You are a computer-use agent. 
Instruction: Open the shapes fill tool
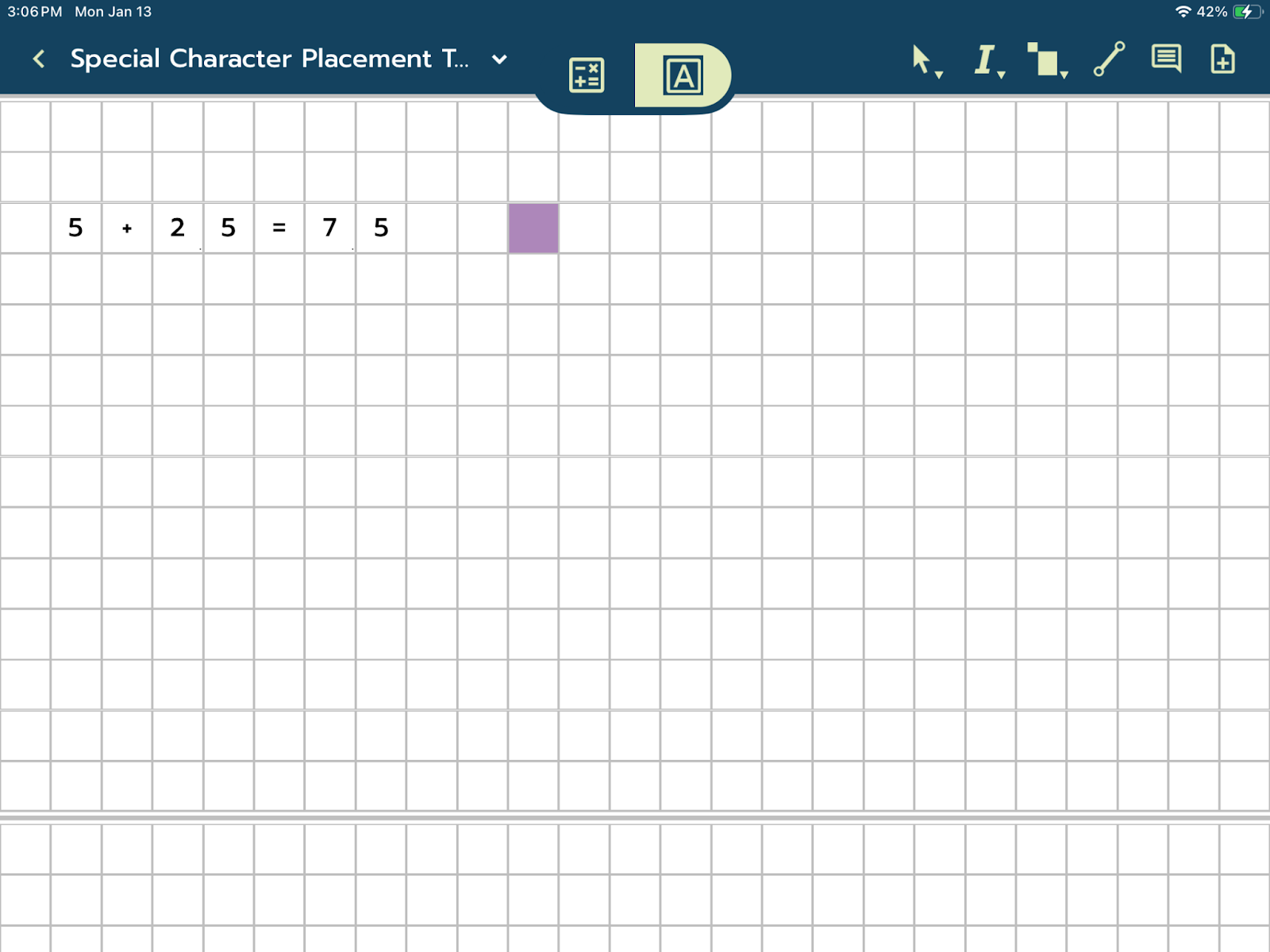[1044, 59]
